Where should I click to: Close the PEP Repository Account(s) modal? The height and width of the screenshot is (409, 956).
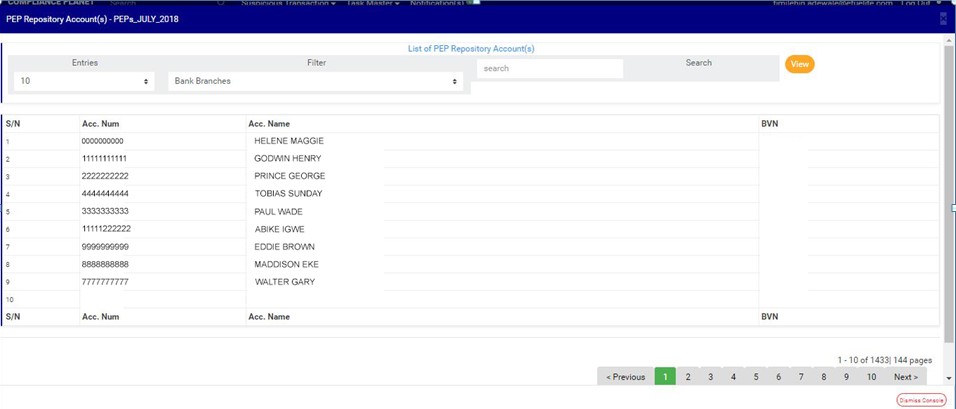(x=943, y=19)
